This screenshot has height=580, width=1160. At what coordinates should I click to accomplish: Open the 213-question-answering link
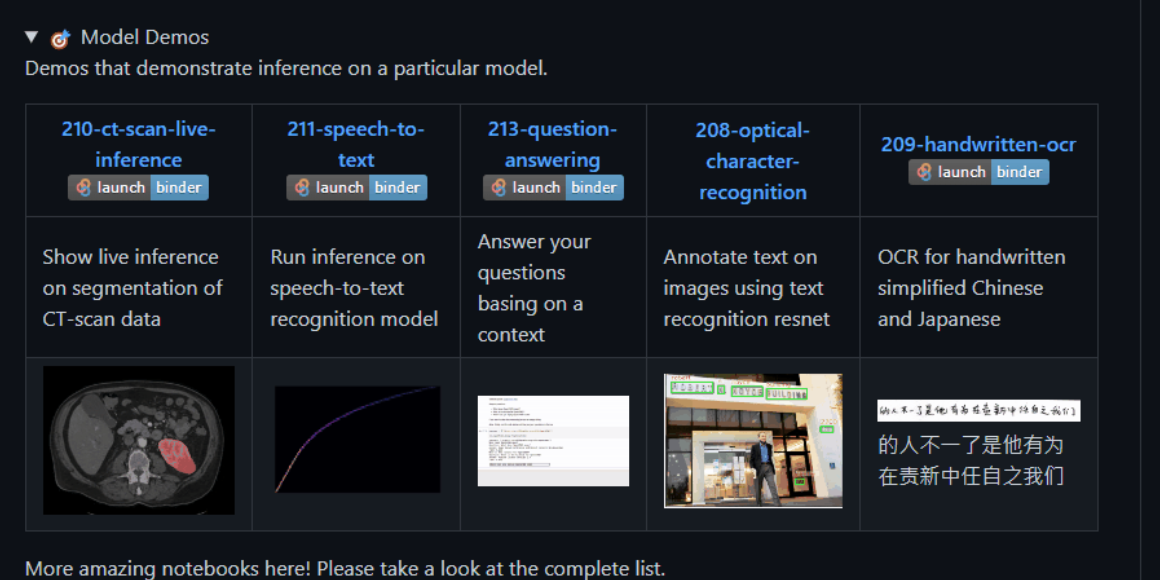553,144
